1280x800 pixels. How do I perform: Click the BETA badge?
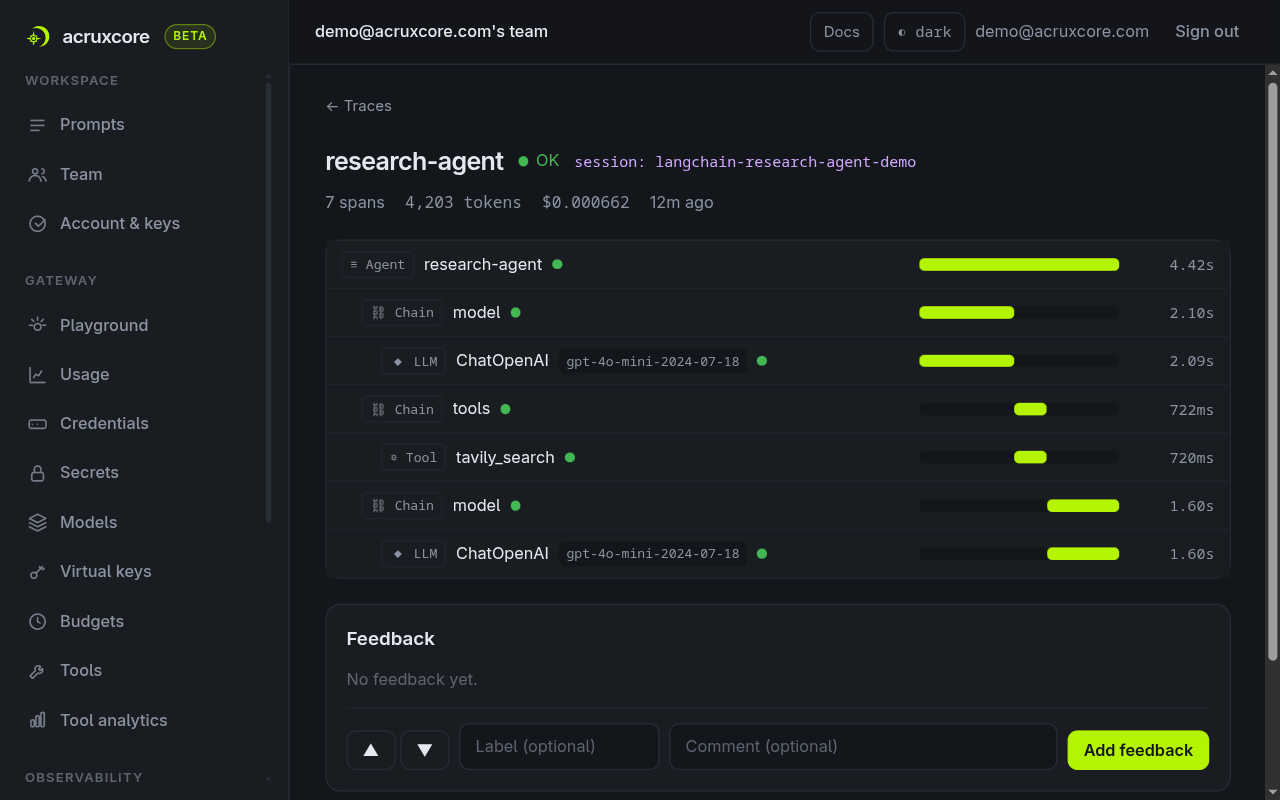tap(190, 37)
